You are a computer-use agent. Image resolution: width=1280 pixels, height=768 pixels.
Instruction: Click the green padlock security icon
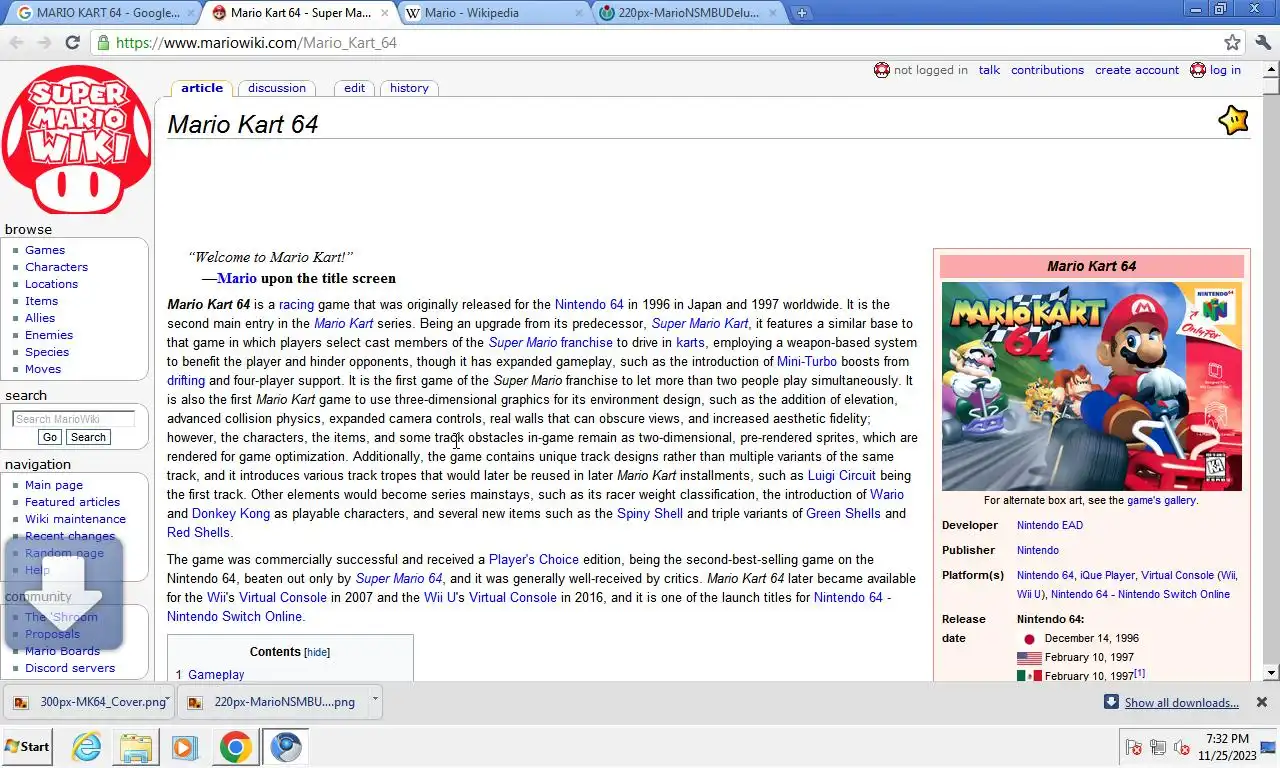103,42
